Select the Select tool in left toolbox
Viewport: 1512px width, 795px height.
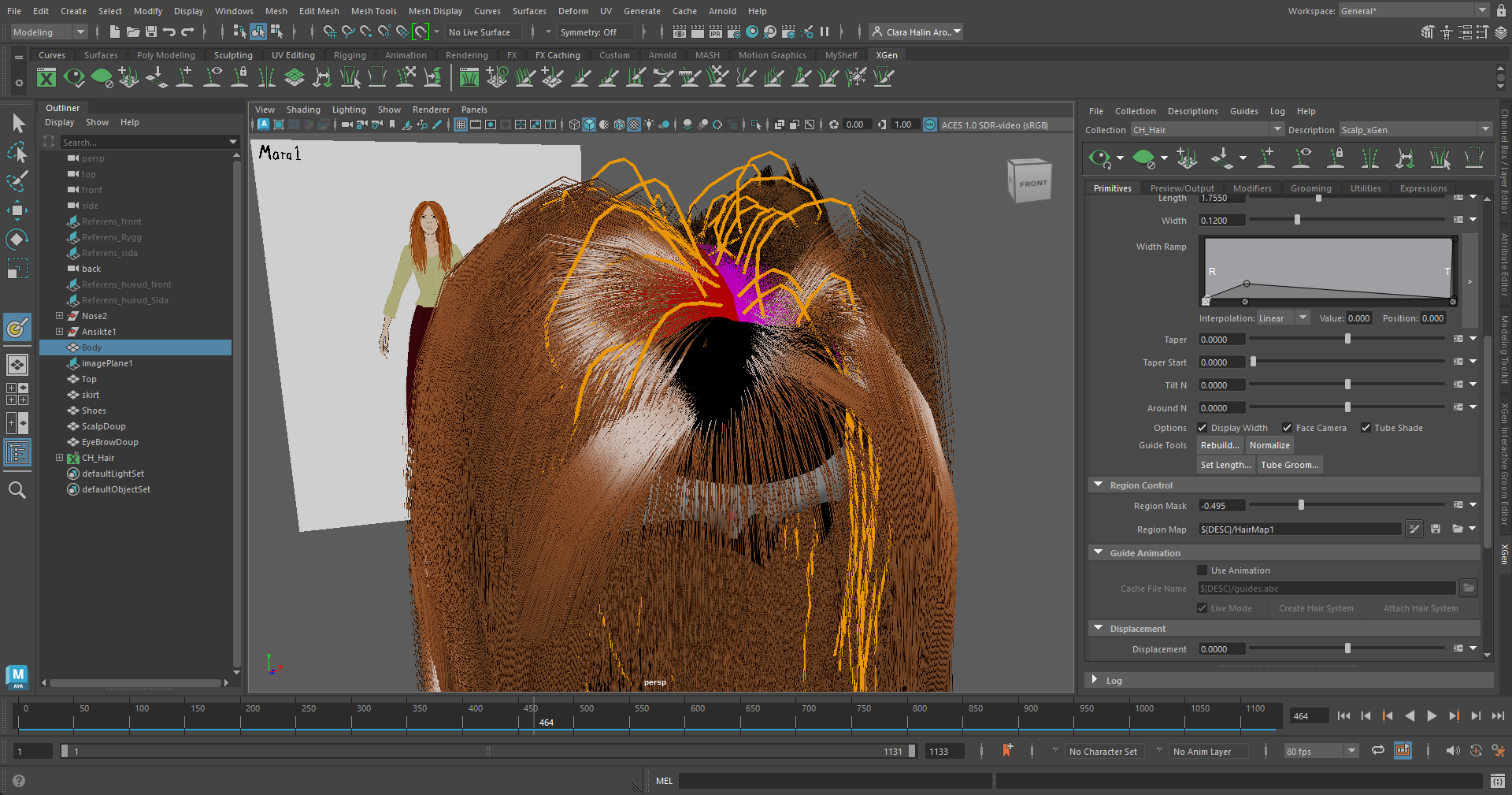coord(17,122)
